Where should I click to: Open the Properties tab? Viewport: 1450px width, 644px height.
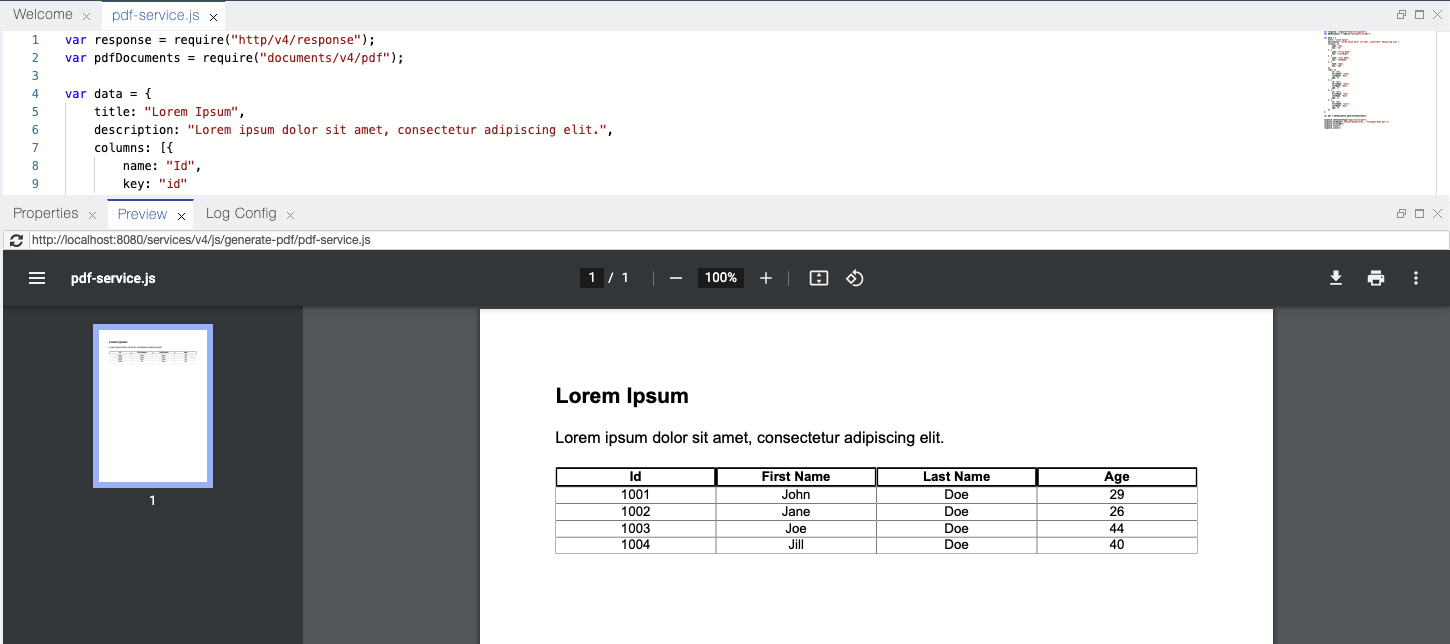tap(46, 213)
